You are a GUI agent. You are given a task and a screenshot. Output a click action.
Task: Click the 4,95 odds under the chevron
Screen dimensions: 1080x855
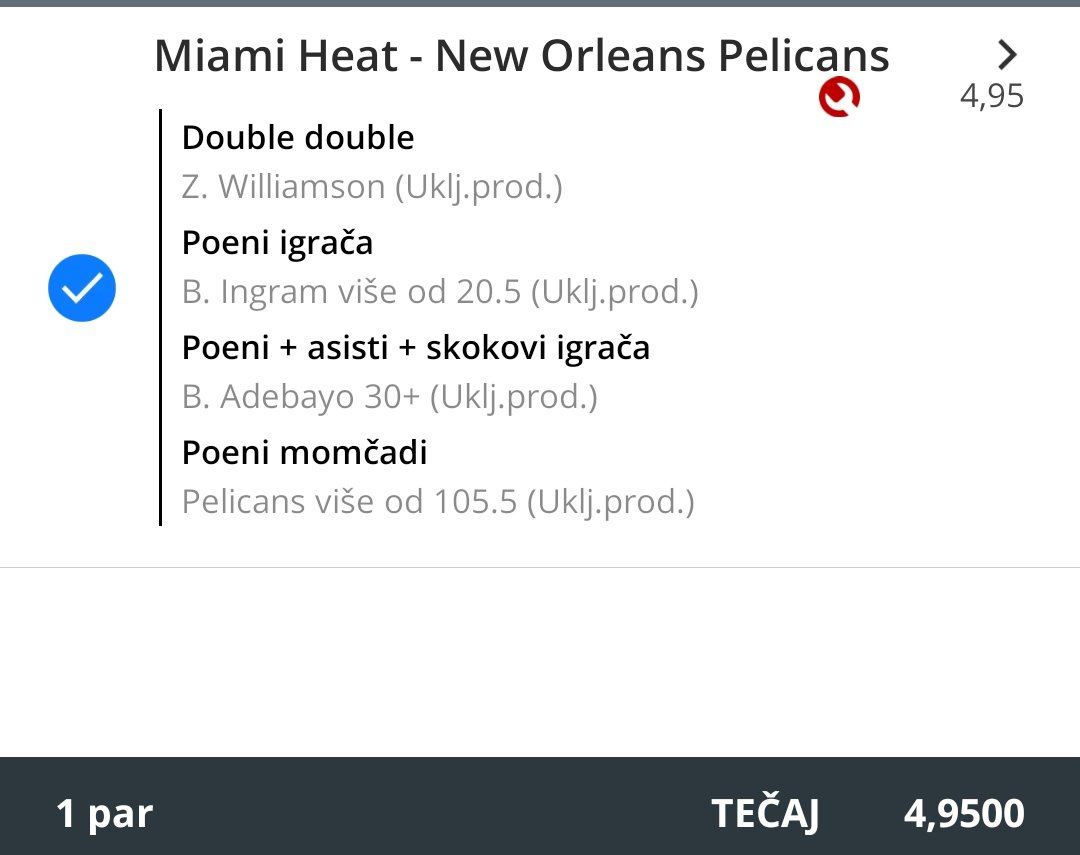tap(992, 96)
